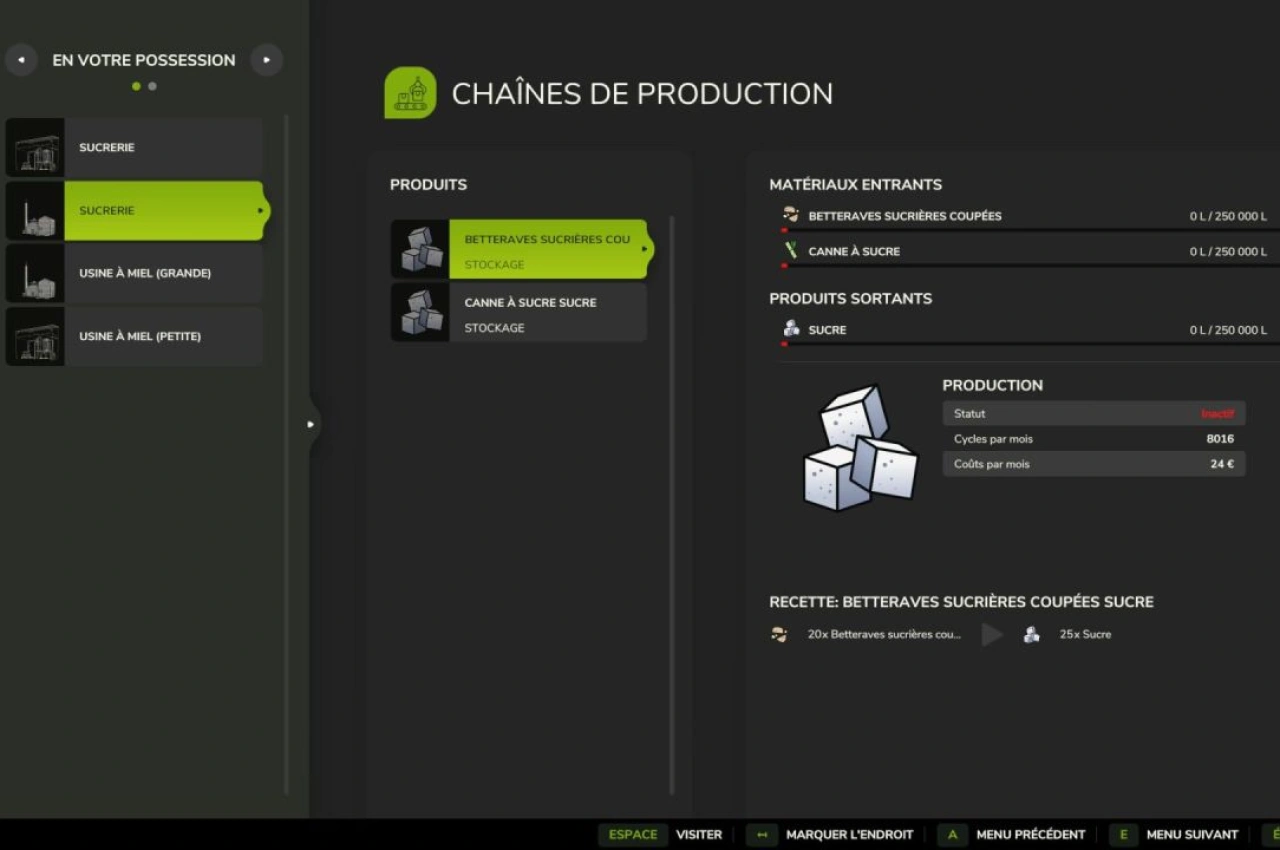Select the Usine à miel (petite) entry

coord(140,336)
